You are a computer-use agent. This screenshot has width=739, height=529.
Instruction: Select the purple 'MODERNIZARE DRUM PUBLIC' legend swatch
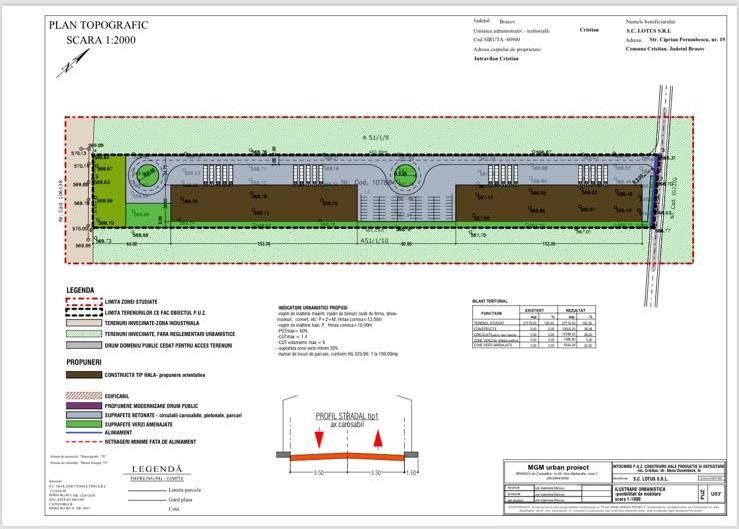click(84, 406)
